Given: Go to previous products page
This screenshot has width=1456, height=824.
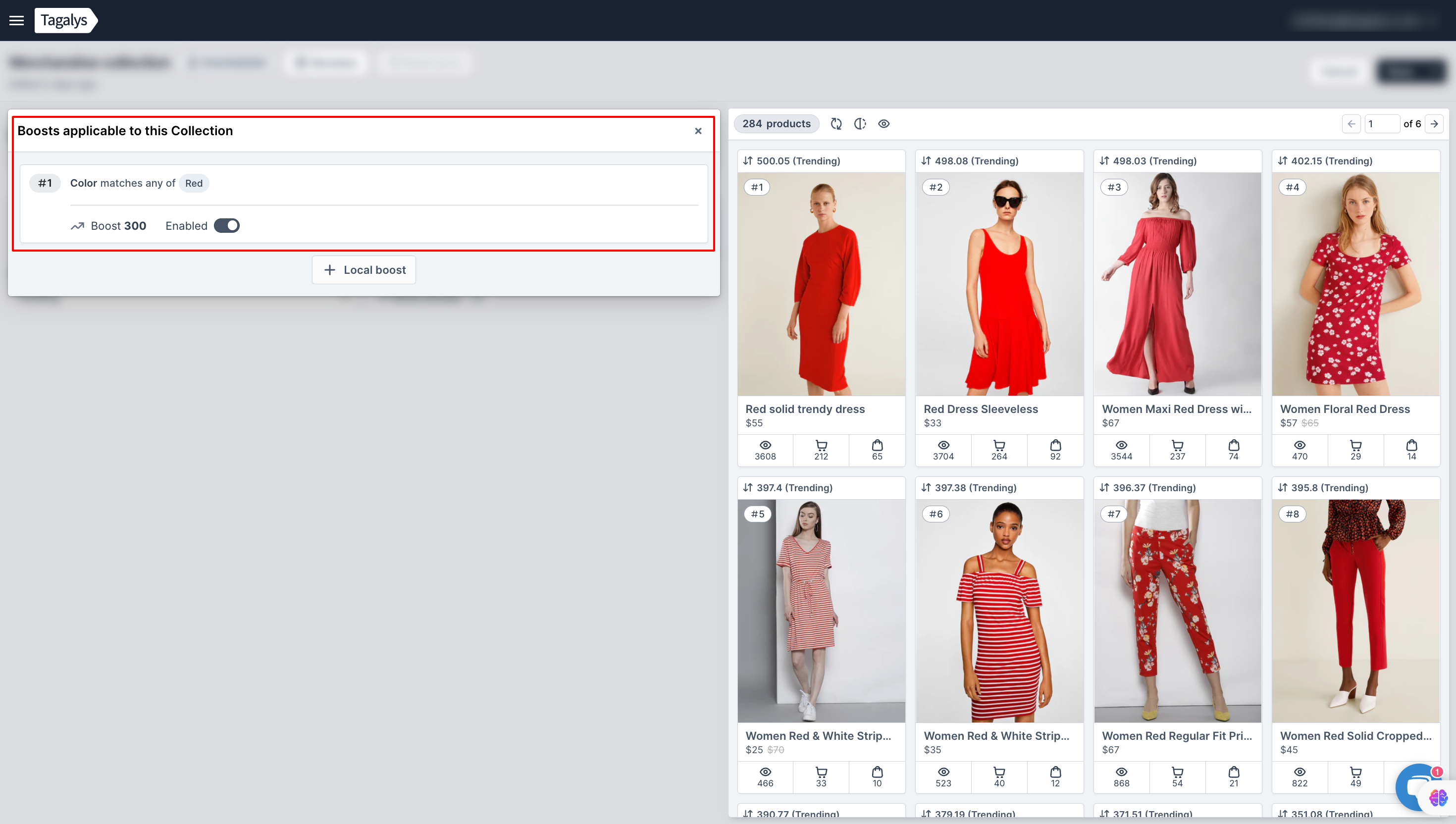Looking at the screenshot, I should click(1352, 124).
